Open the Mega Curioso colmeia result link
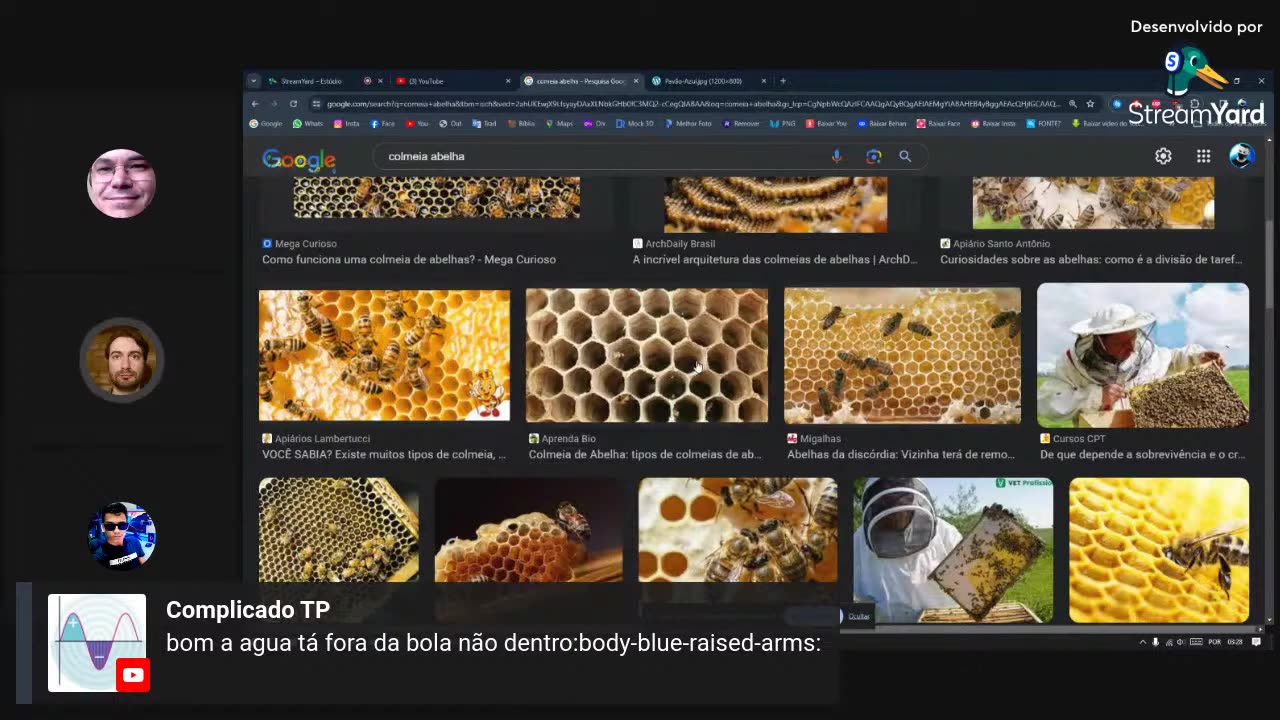1280x720 pixels. [x=409, y=259]
